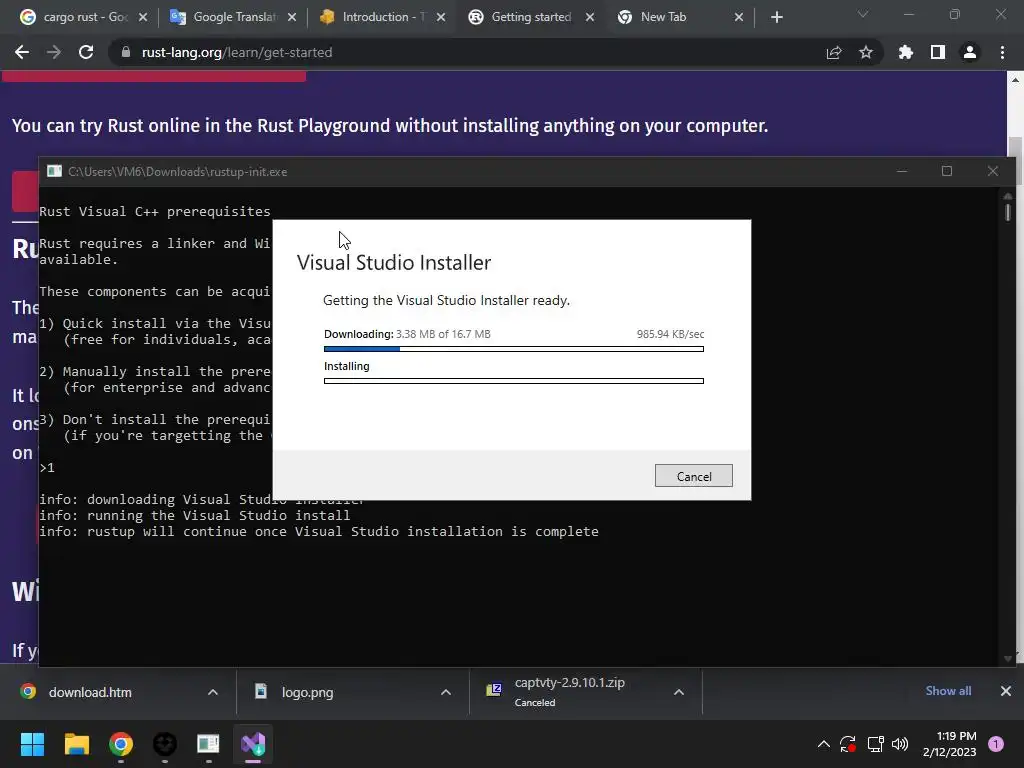
Task: Expand options for captvty zip download
Action: (x=679, y=692)
